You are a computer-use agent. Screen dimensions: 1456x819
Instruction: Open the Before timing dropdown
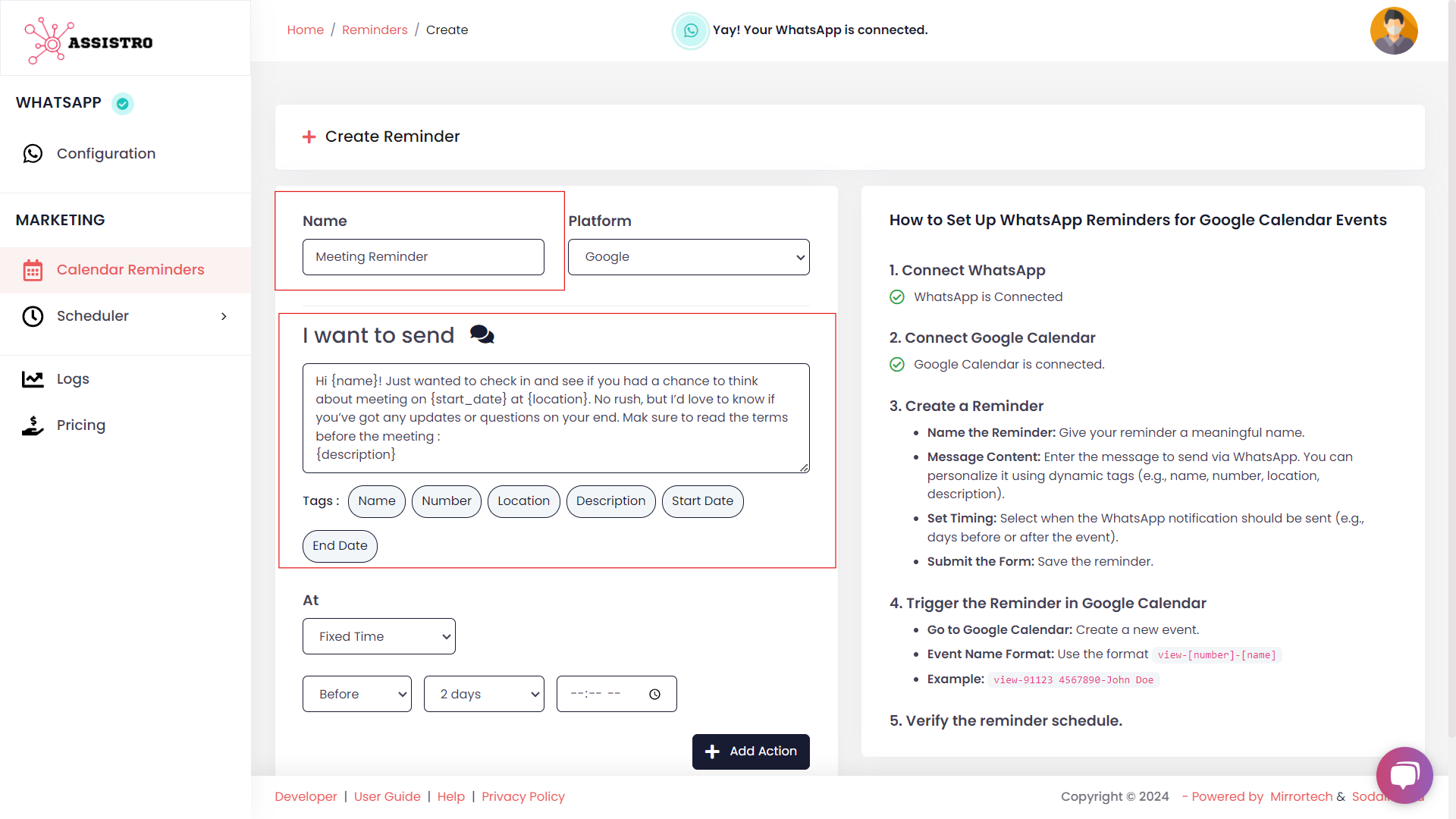click(356, 695)
